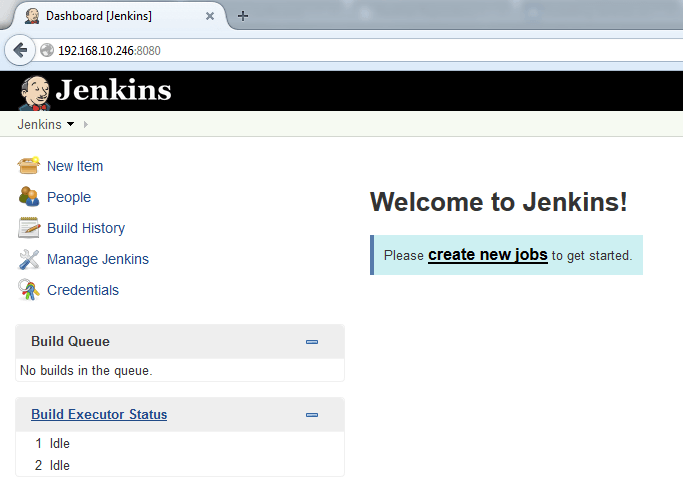Open the New Item link
The width and height of the screenshot is (683, 490).
(75, 166)
